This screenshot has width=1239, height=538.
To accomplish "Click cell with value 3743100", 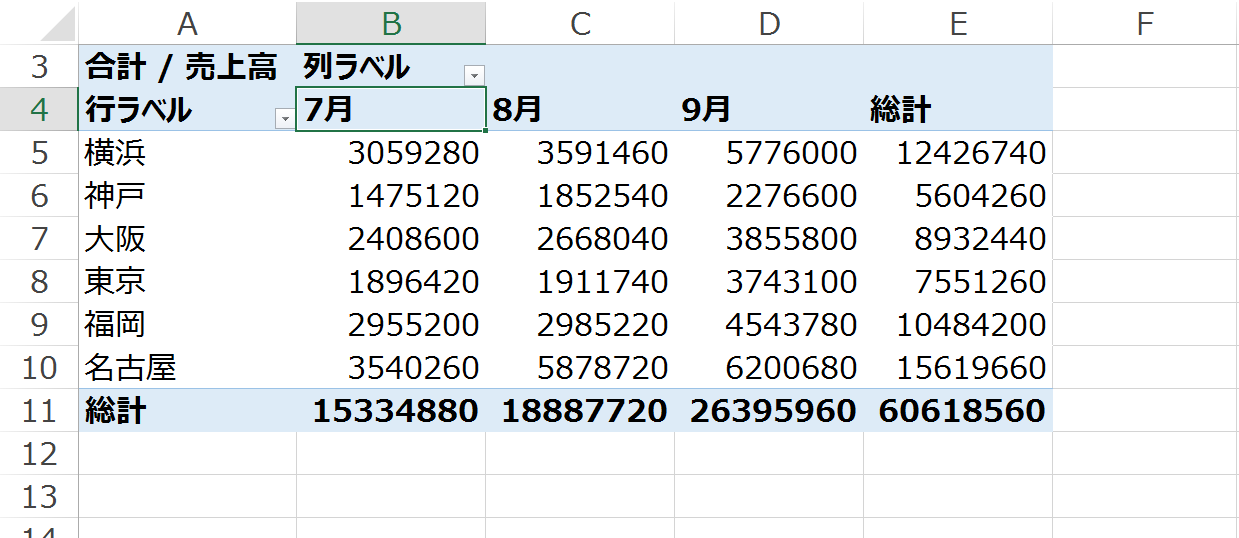I will tap(769, 282).
